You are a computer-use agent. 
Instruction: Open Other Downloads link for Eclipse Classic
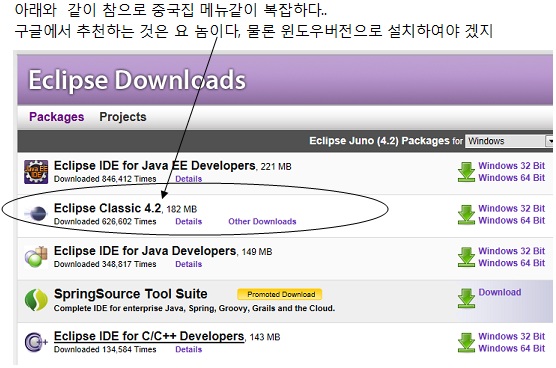262,222
